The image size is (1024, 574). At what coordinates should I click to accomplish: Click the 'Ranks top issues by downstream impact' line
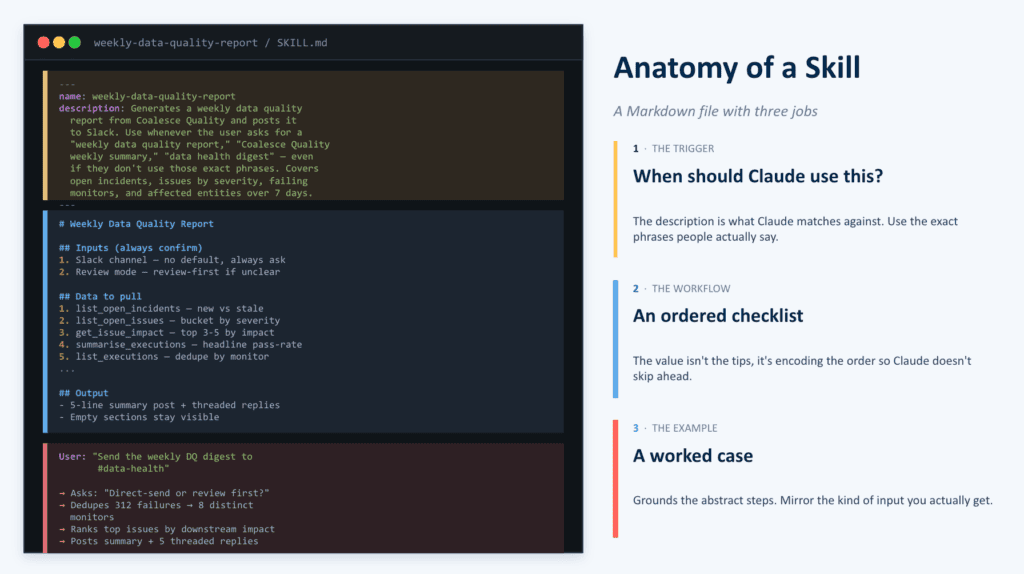pyautogui.click(x=167, y=530)
